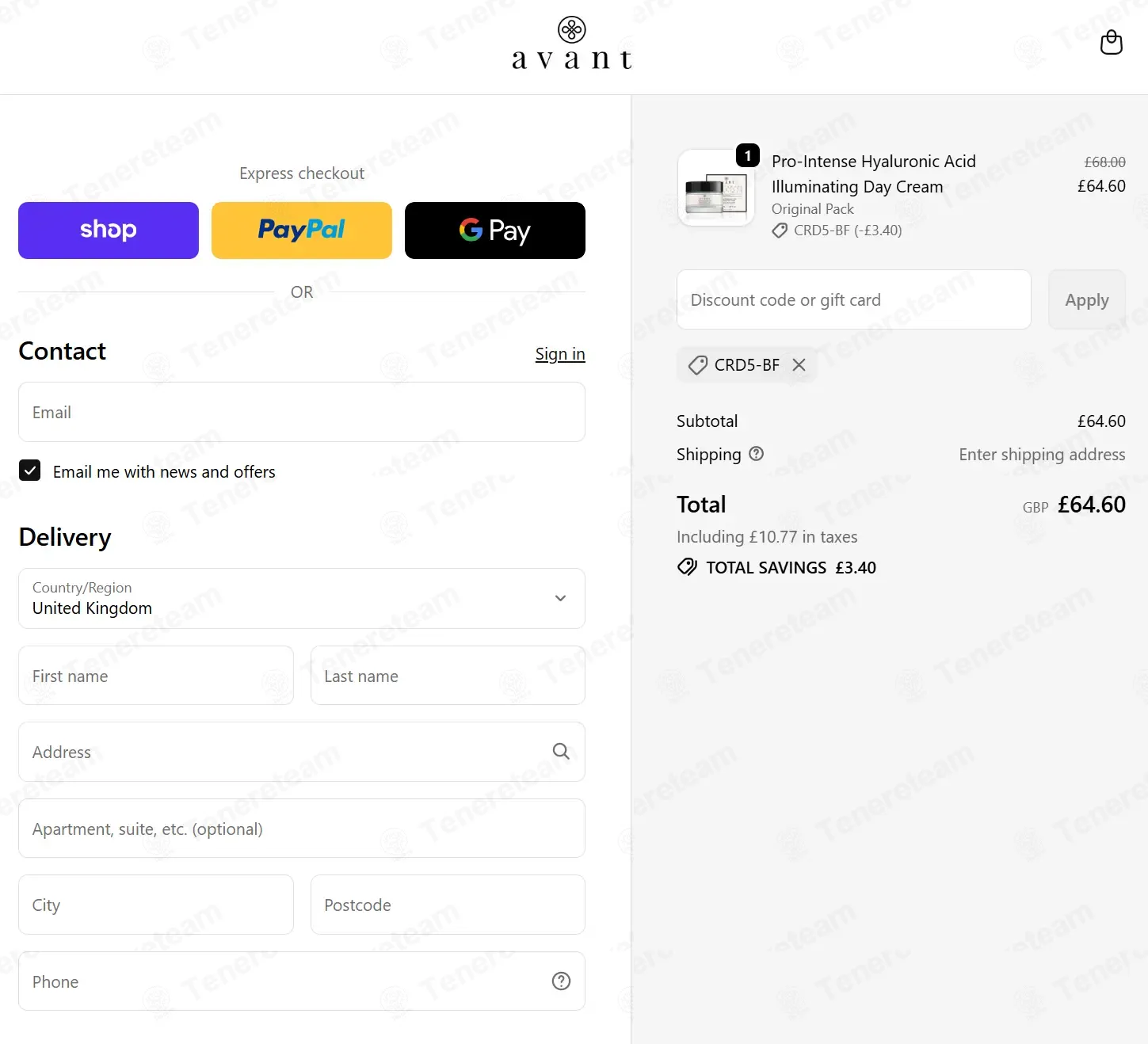The height and width of the screenshot is (1044, 1148).
Task: Click the crossed-out £68.00 price
Action: pos(1104,162)
